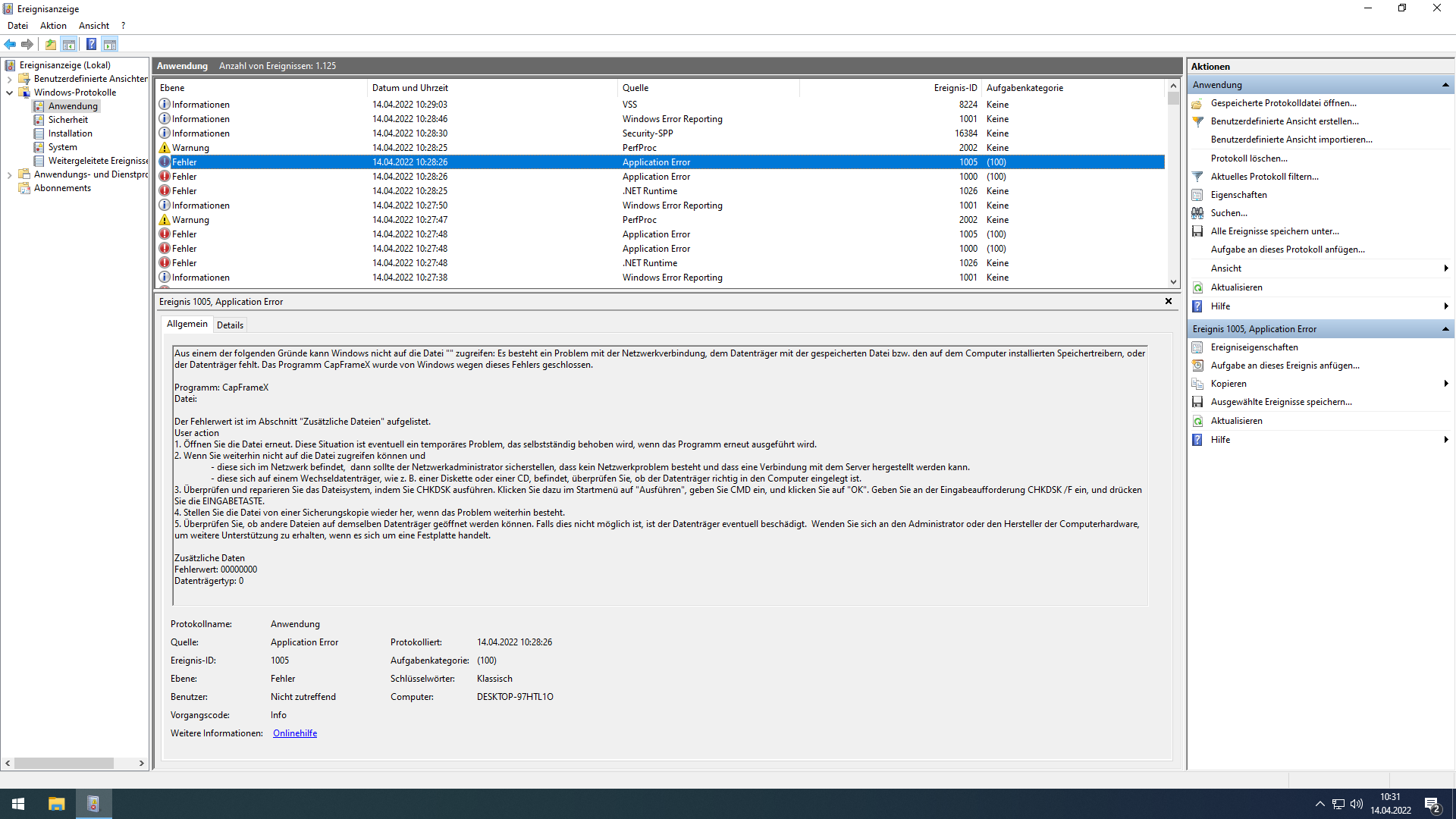
Task: Click Aktualisieren icon under Ereignis 1005
Action: click(1198, 421)
